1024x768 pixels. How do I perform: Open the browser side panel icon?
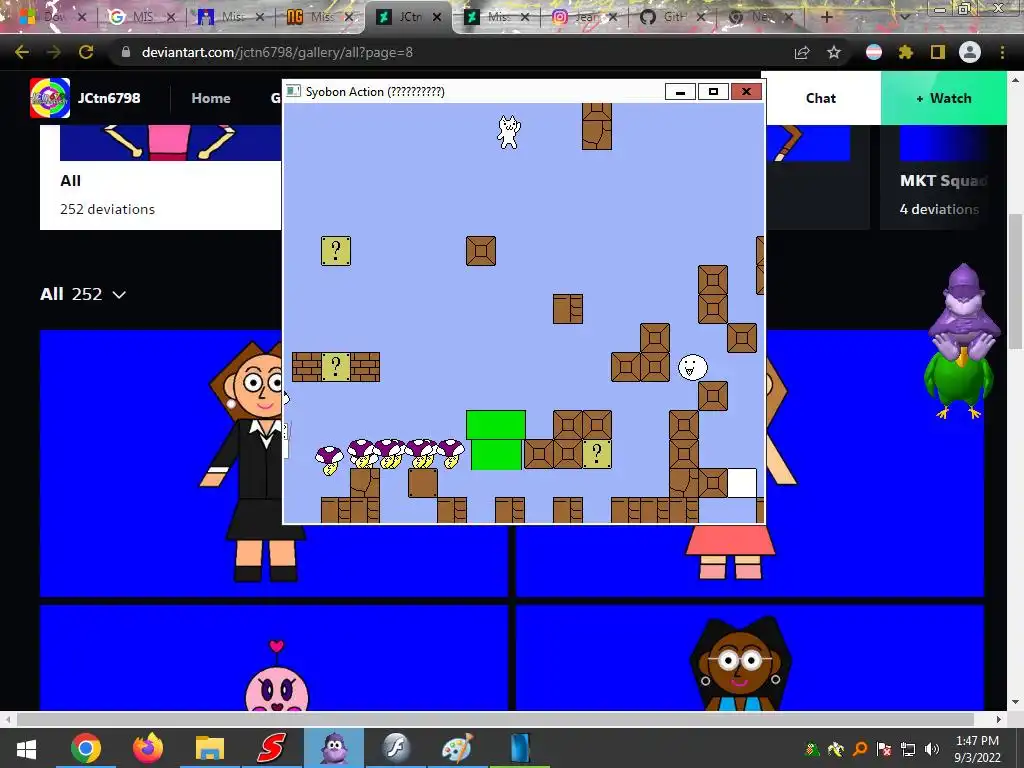pos(938,52)
